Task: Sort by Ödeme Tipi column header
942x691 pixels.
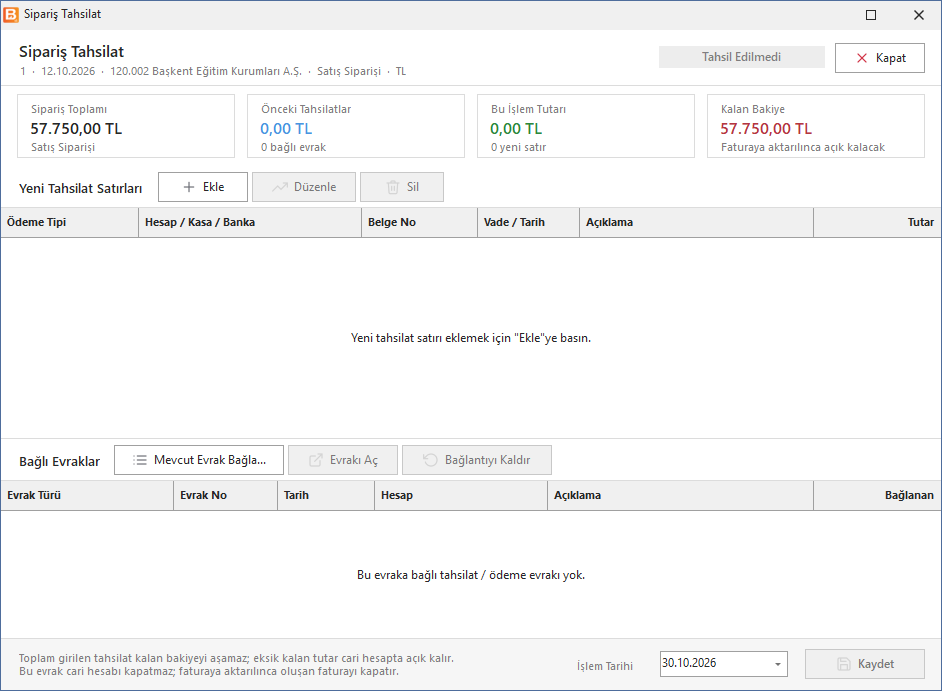Action: coord(70,222)
